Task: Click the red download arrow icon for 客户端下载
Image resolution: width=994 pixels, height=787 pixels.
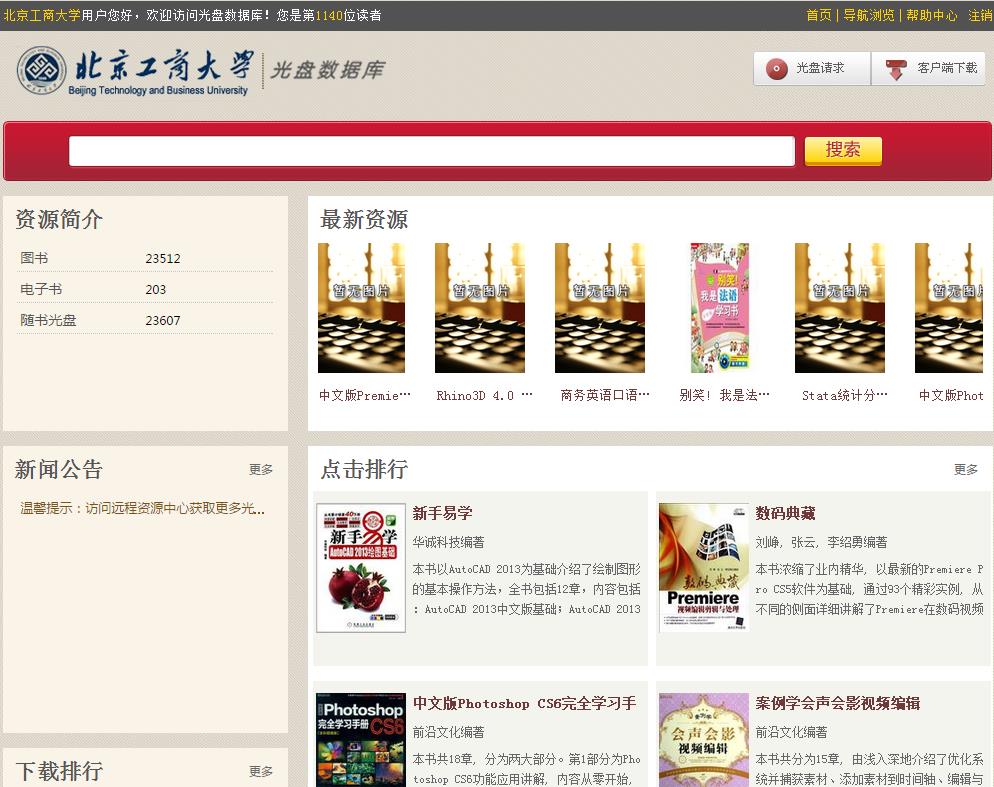Action: tap(896, 69)
